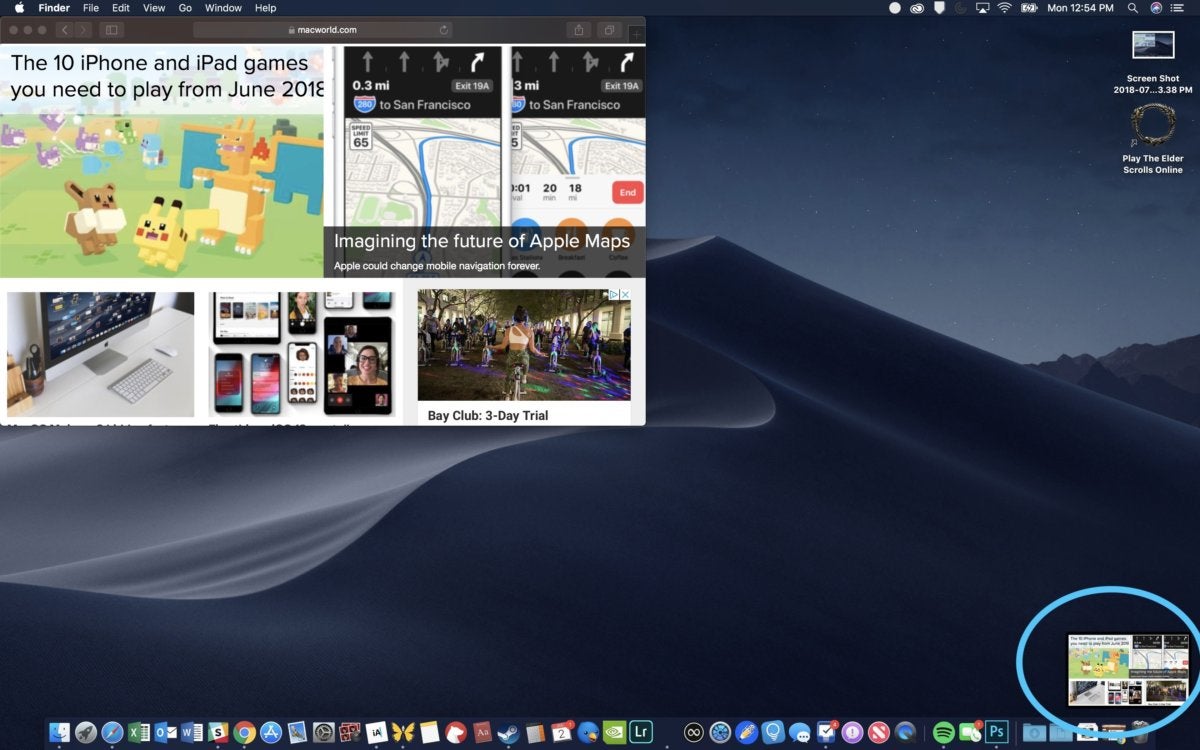This screenshot has height=750, width=1200.
Task: Select Screen Shot file on desktop
Action: [1153, 63]
